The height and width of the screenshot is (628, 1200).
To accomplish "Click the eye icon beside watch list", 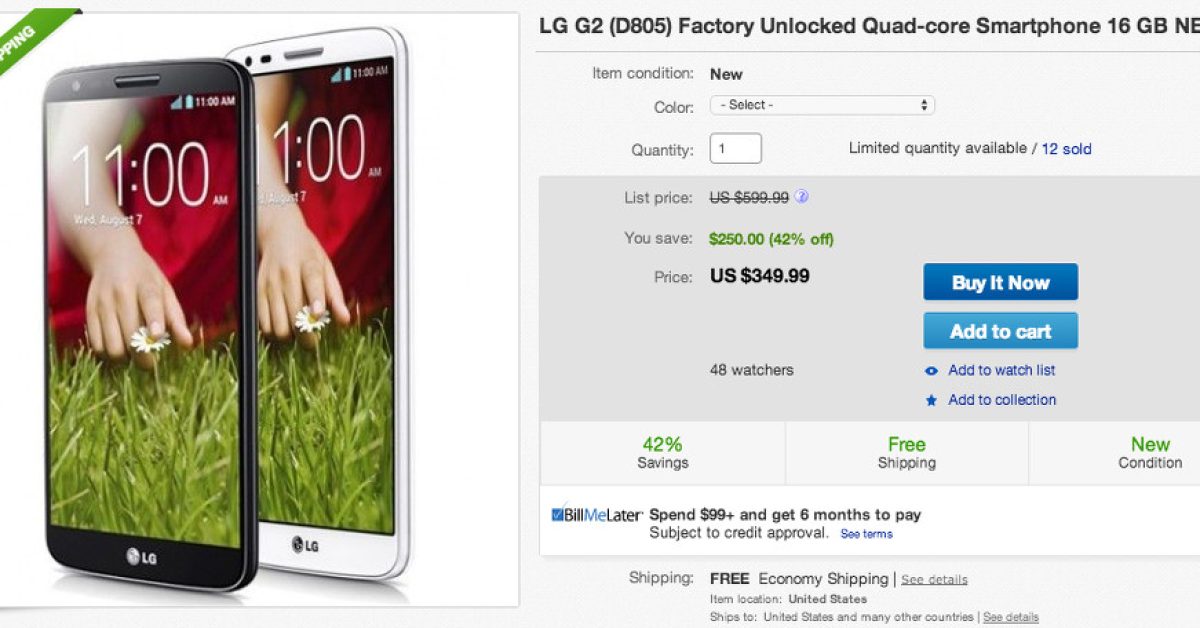I will 931,371.
